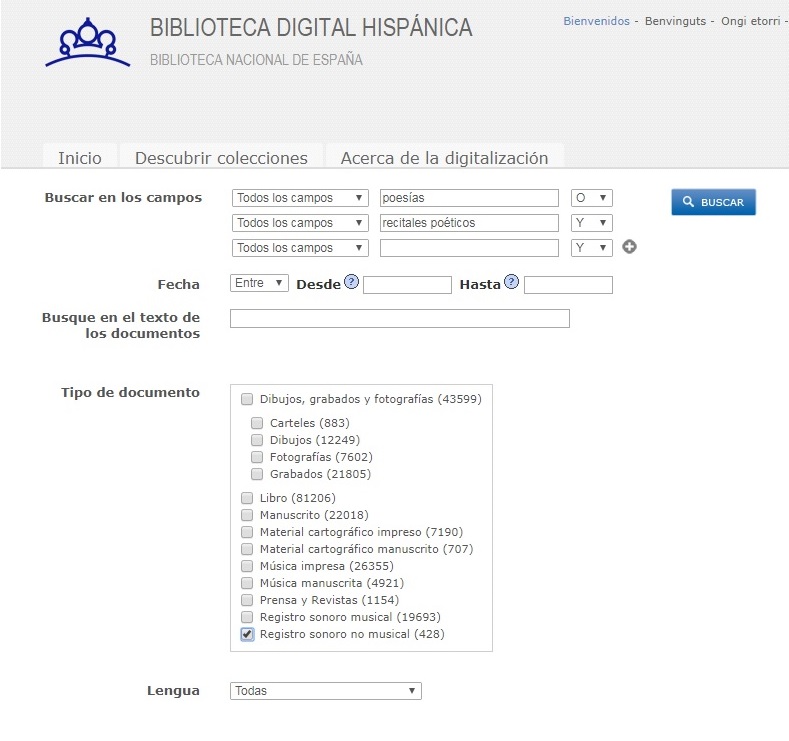Check the Grabados (21805) checkbox
Screen dimensions: 789x741
[x=257, y=474]
